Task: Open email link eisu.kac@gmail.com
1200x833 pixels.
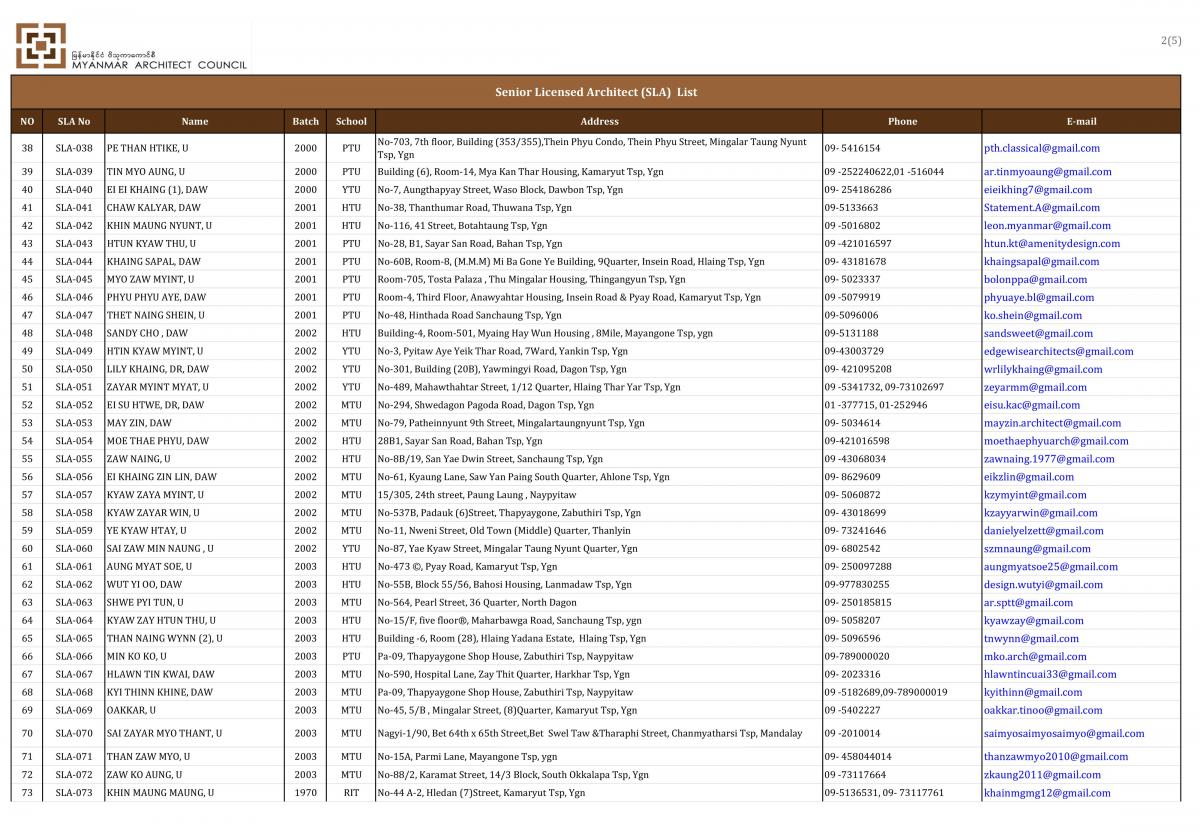Action: pyautogui.click(x=1031, y=405)
